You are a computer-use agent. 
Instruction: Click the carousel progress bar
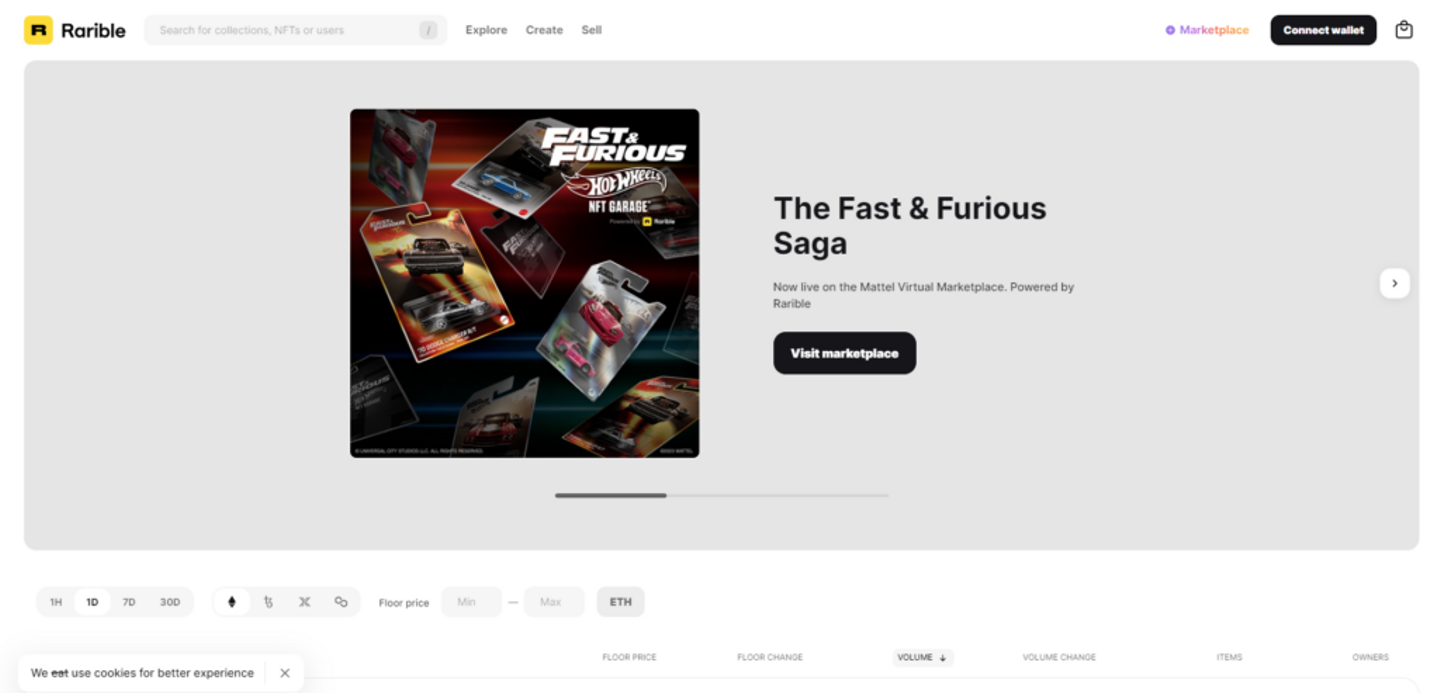click(x=721, y=495)
